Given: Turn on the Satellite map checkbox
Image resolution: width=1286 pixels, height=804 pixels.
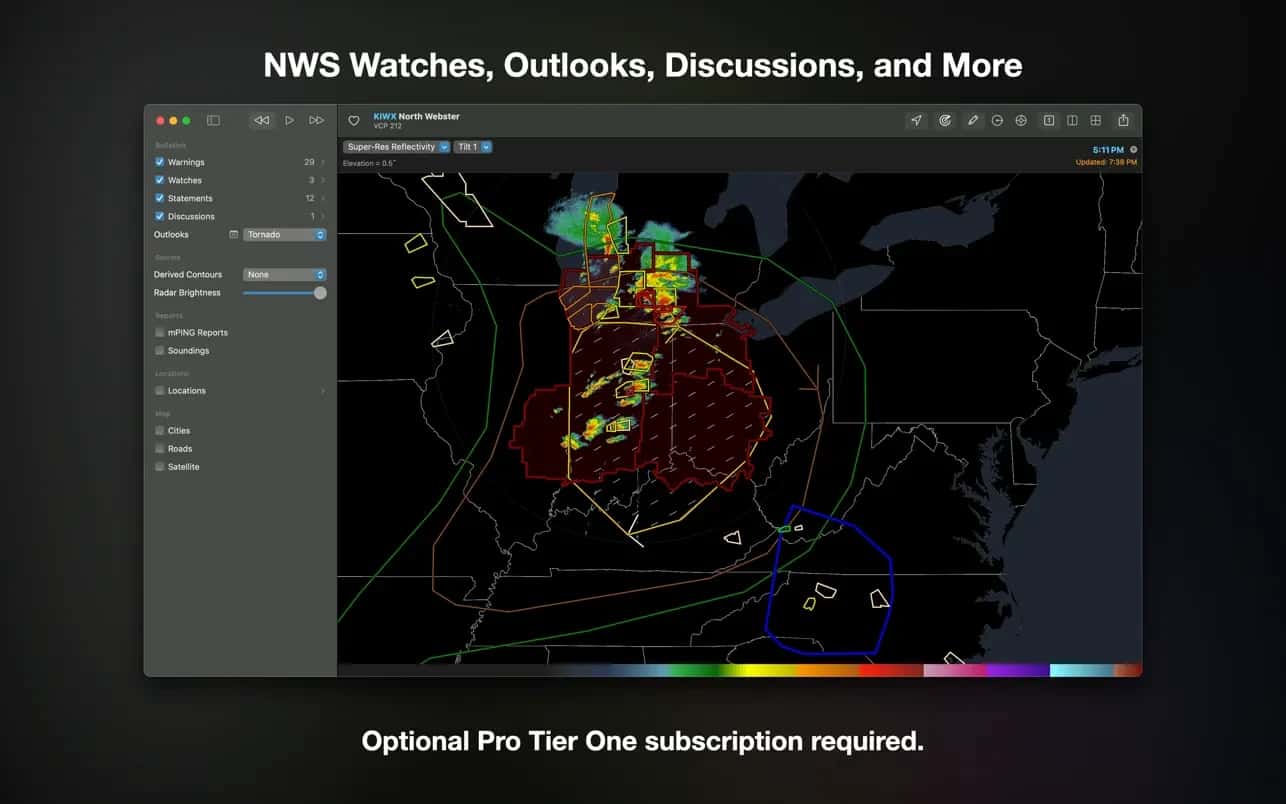Looking at the screenshot, I should coord(160,467).
